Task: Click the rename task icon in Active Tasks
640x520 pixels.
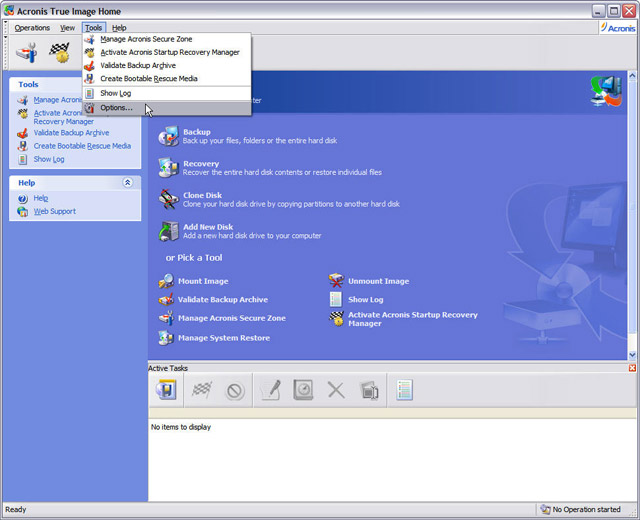Action: click(x=369, y=391)
